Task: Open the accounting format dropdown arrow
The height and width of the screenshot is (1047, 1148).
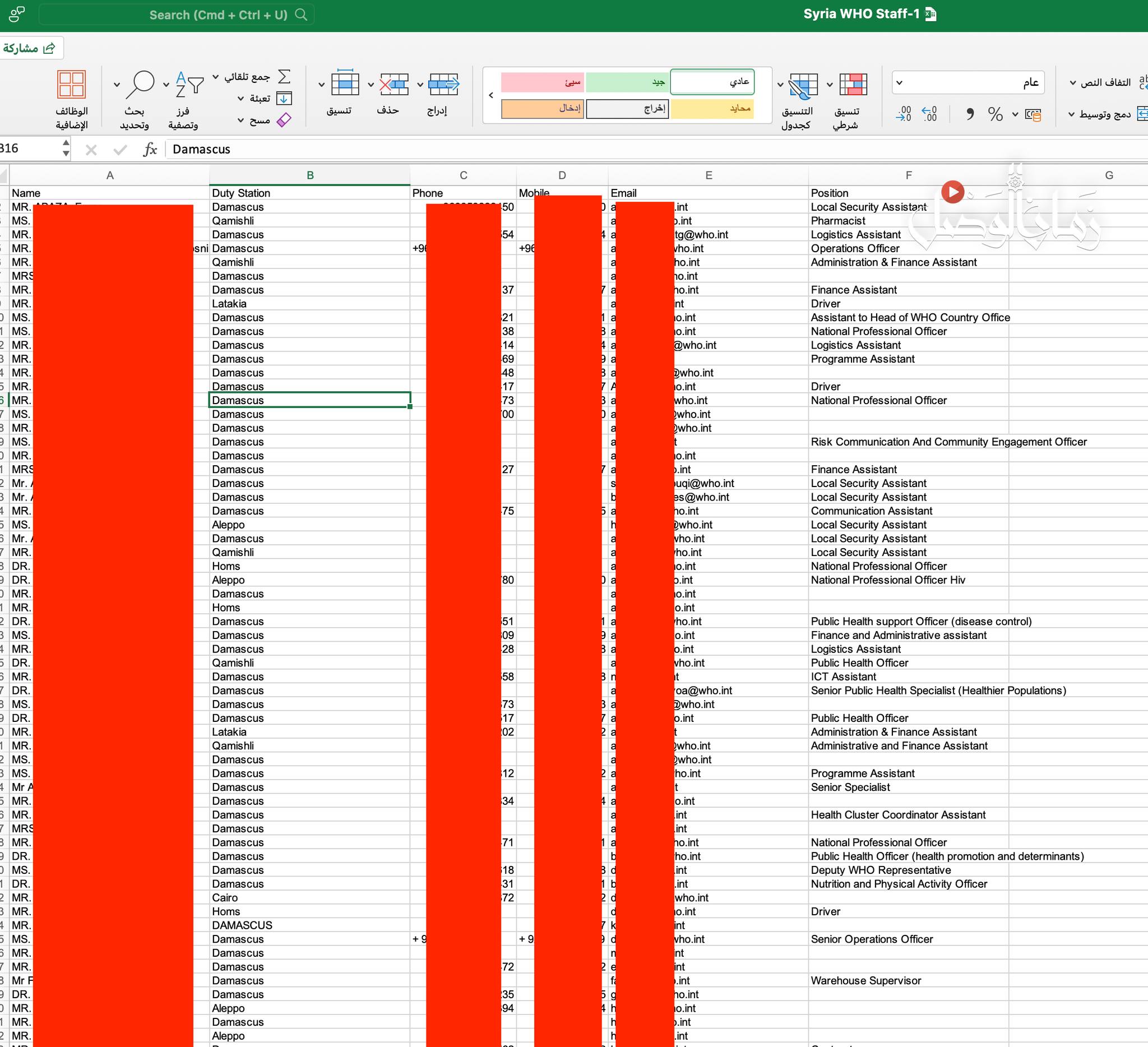Action: 1015,114
